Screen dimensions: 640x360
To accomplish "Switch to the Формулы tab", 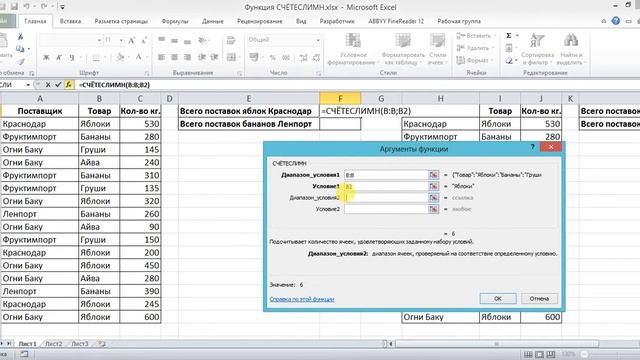I will tap(175, 21).
